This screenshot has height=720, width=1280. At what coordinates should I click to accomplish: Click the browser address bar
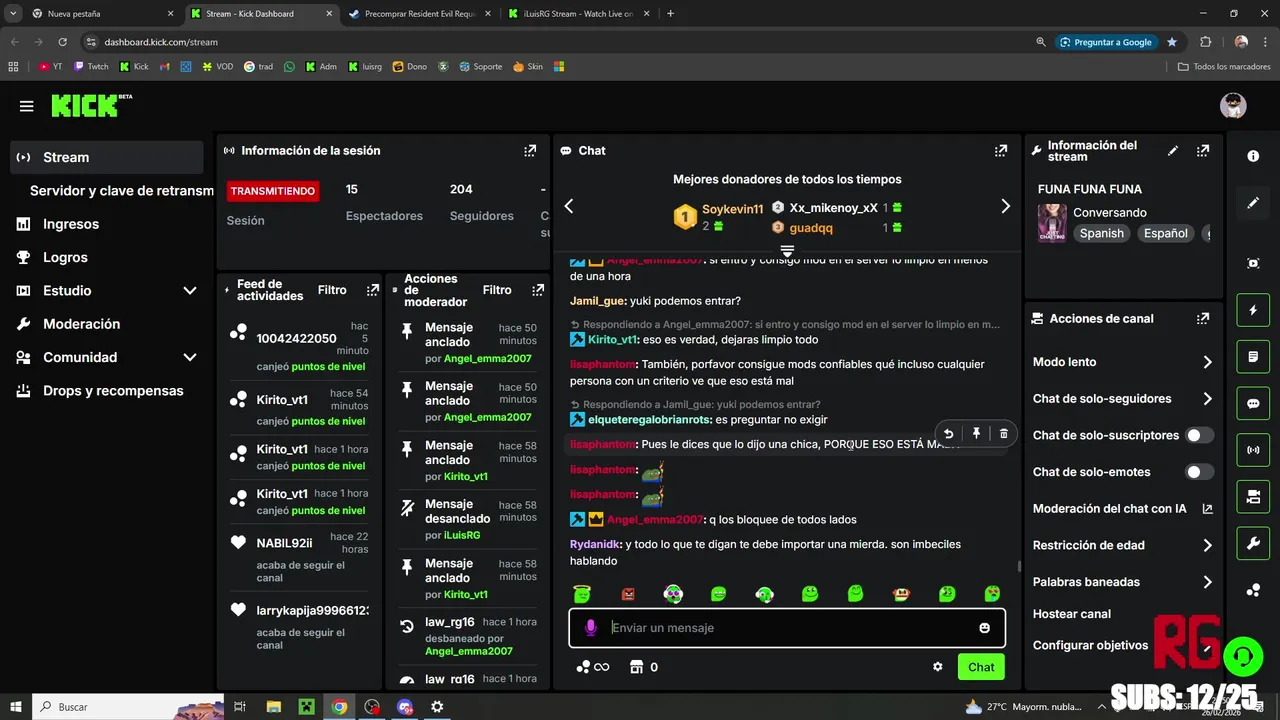560,42
